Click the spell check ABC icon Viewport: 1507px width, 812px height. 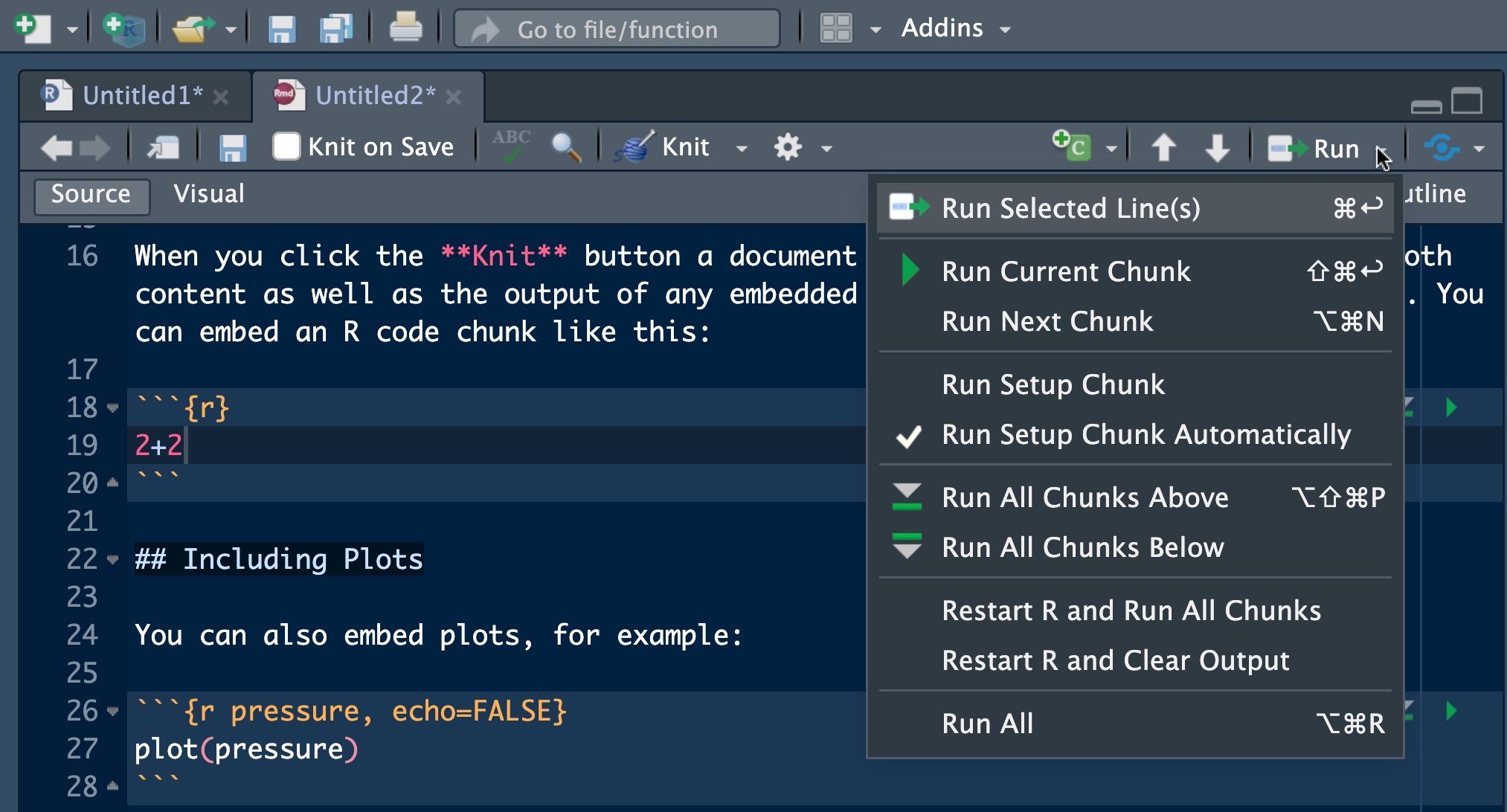[511, 146]
